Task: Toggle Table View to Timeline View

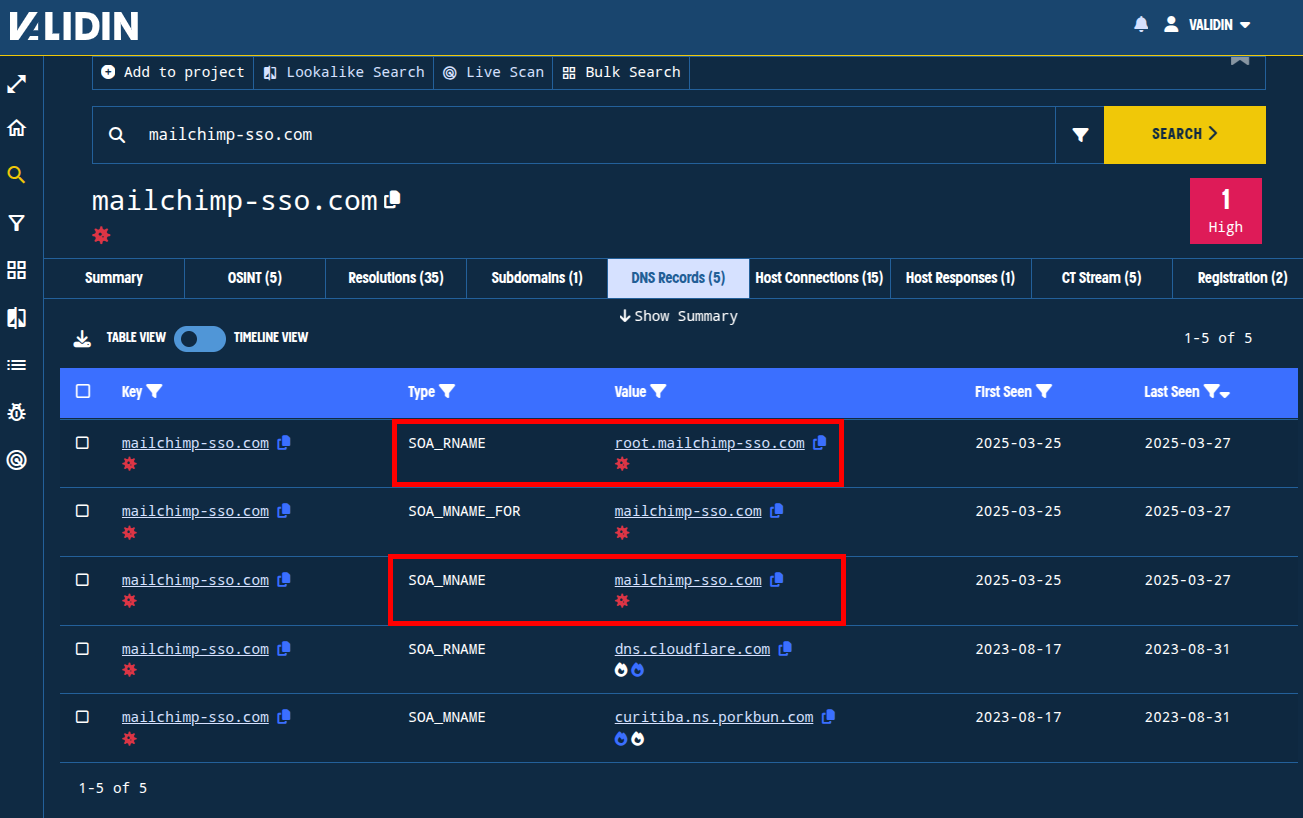Action: tap(200, 338)
